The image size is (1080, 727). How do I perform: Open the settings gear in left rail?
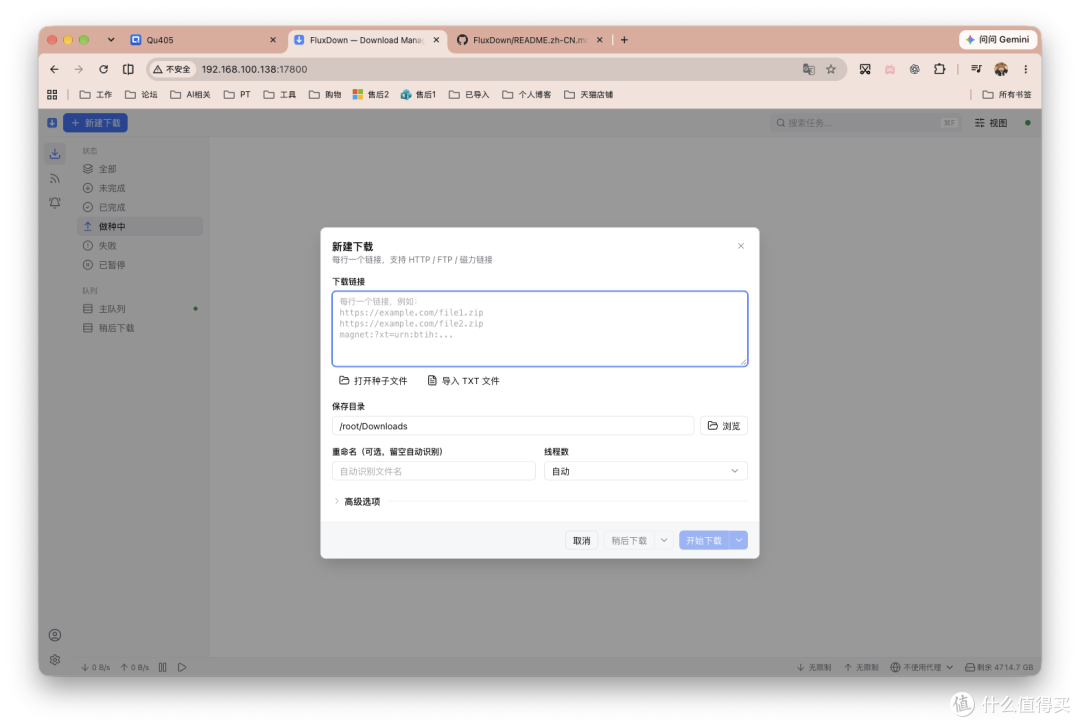tap(55, 660)
